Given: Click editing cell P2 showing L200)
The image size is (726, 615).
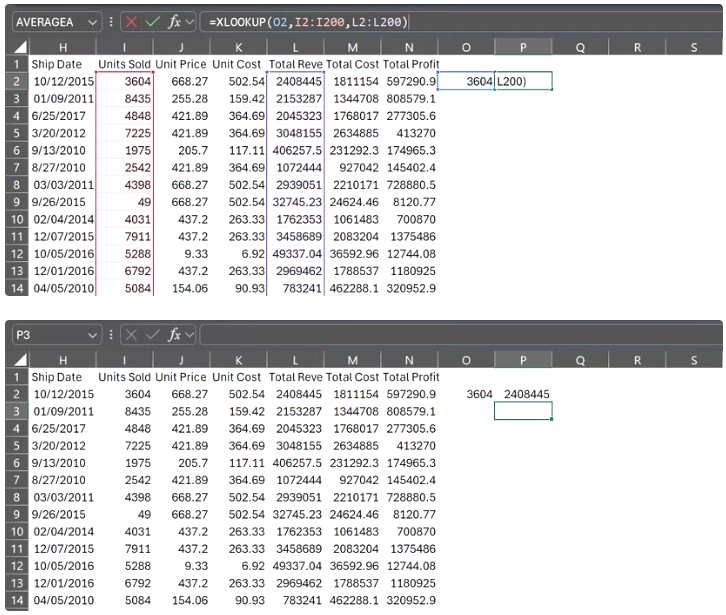Looking at the screenshot, I should click(x=523, y=82).
